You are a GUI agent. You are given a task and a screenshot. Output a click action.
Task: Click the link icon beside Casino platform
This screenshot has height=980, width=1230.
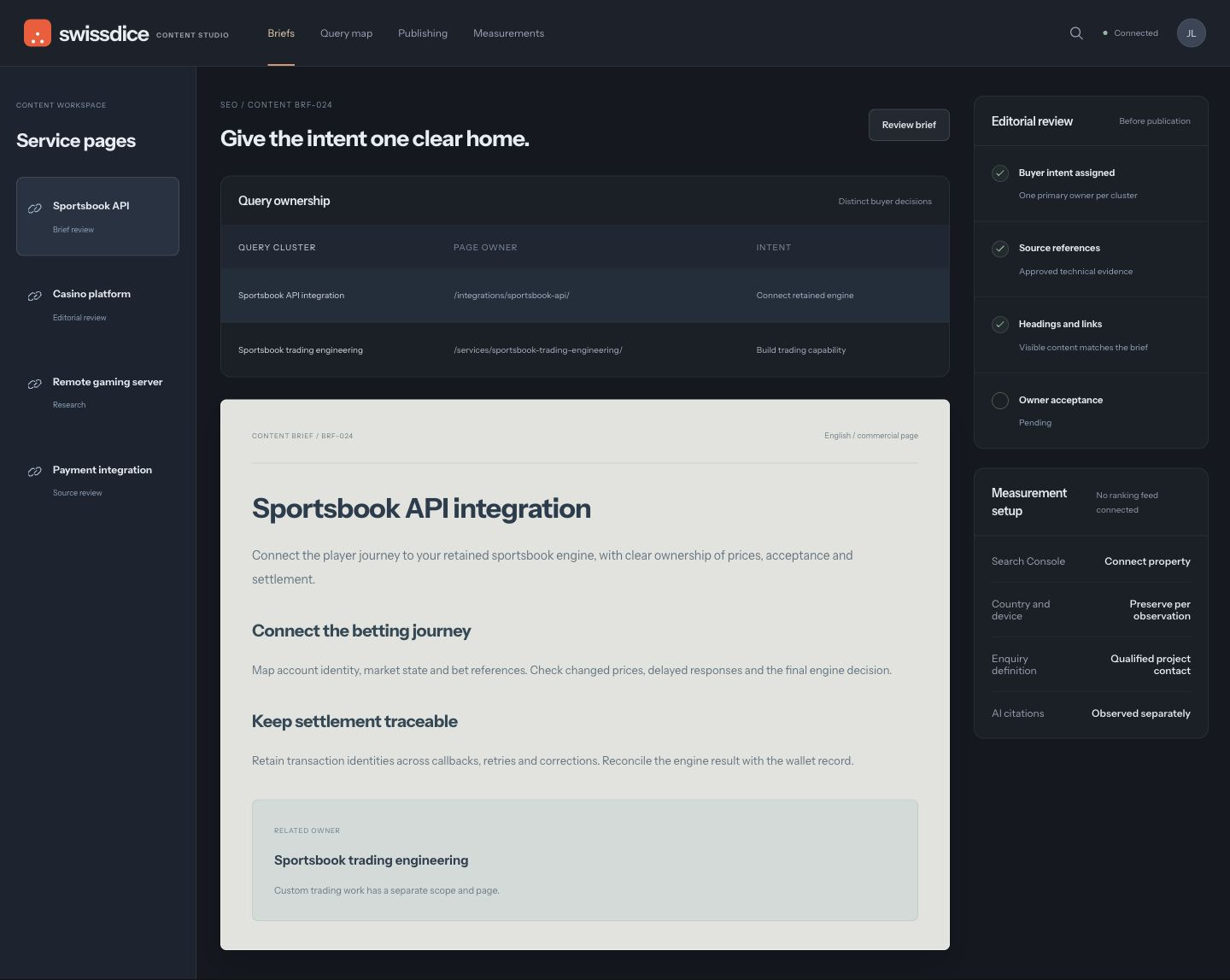tap(35, 296)
